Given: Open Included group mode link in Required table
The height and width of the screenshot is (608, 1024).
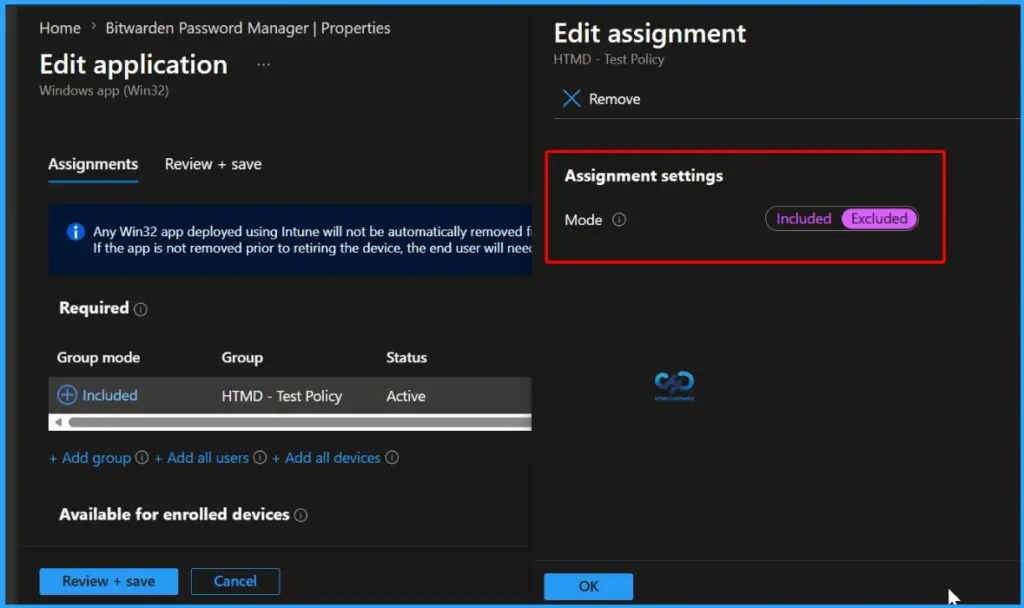Looking at the screenshot, I should pyautogui.click(x=110, y=395).
